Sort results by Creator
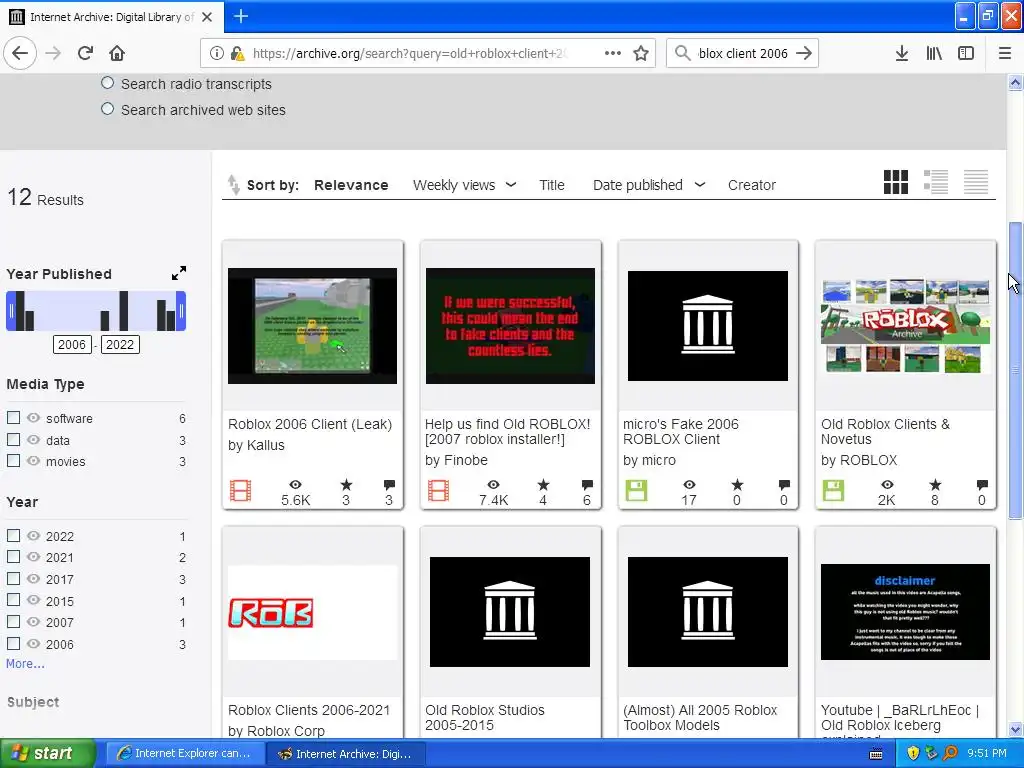The image size is (1024, 768). (752, 185)
